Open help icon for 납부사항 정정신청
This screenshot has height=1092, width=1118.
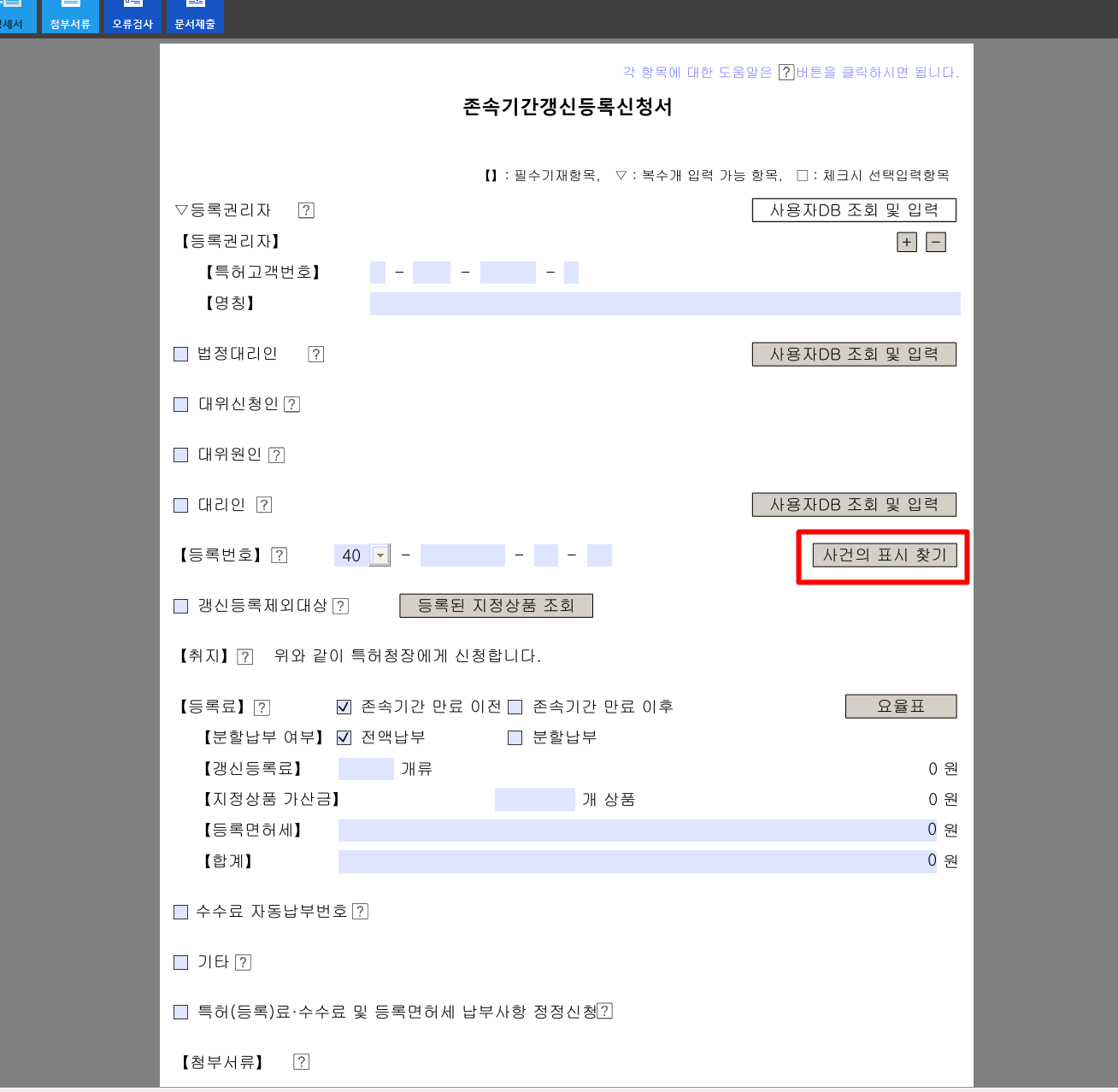pos(605,1012)
